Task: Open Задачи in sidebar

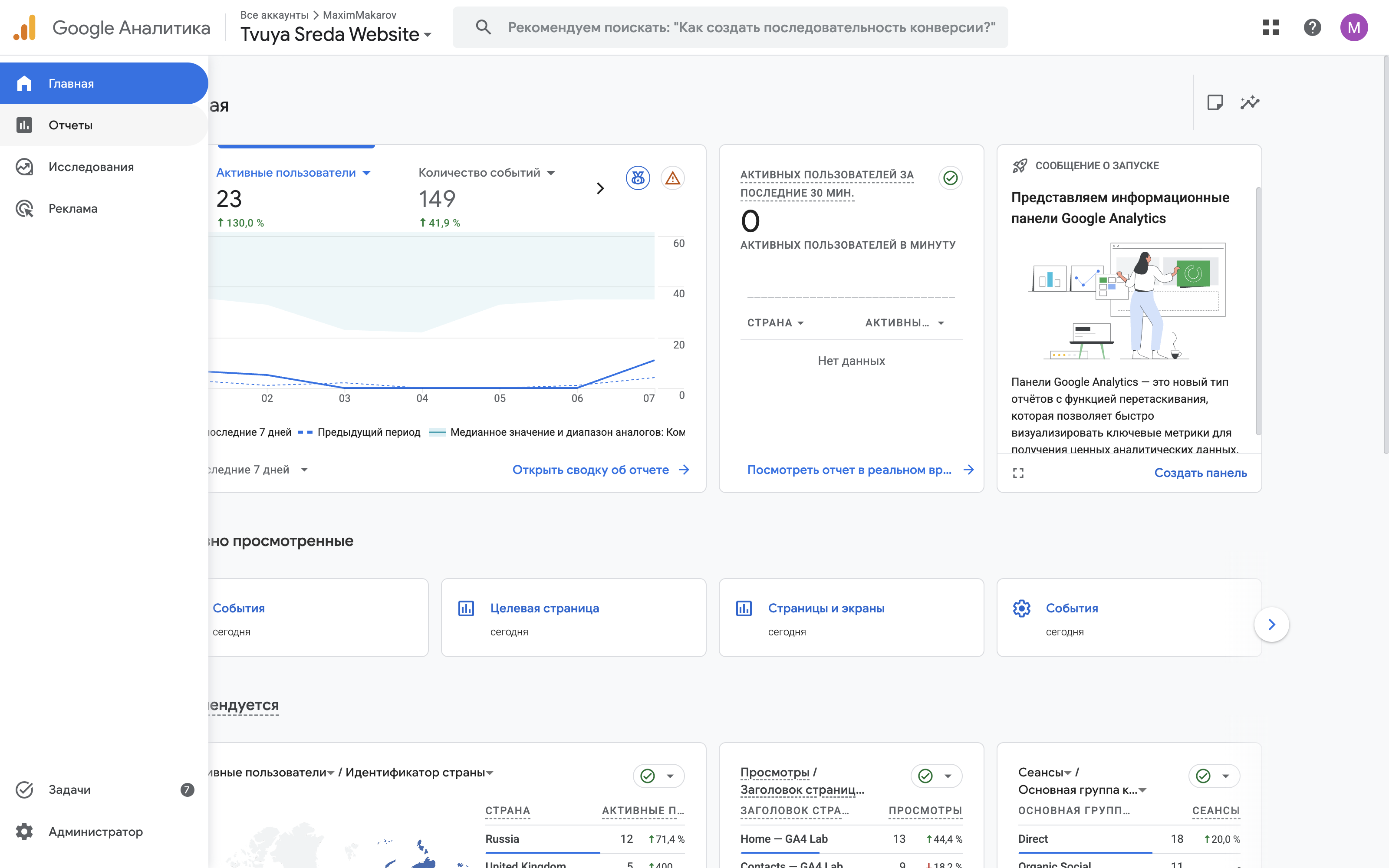Action: coord(104,790)
